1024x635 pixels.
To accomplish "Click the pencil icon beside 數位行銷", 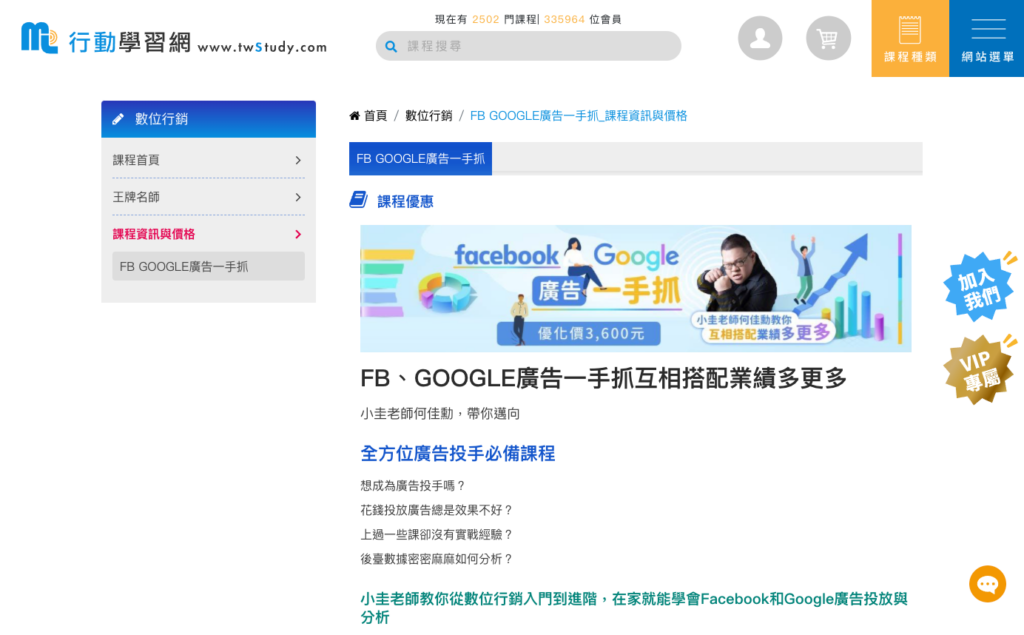I will coord(118,119).
